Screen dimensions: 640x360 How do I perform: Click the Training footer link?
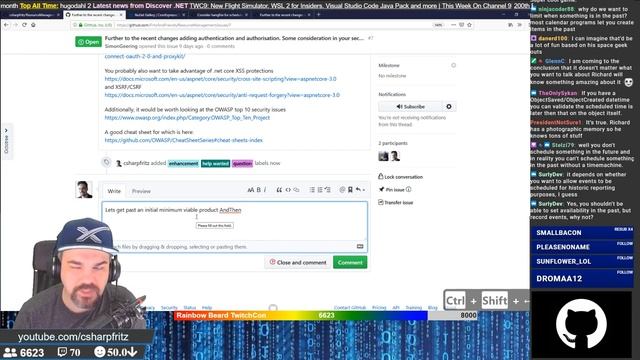pyautogui.click(x=413, y=307)
